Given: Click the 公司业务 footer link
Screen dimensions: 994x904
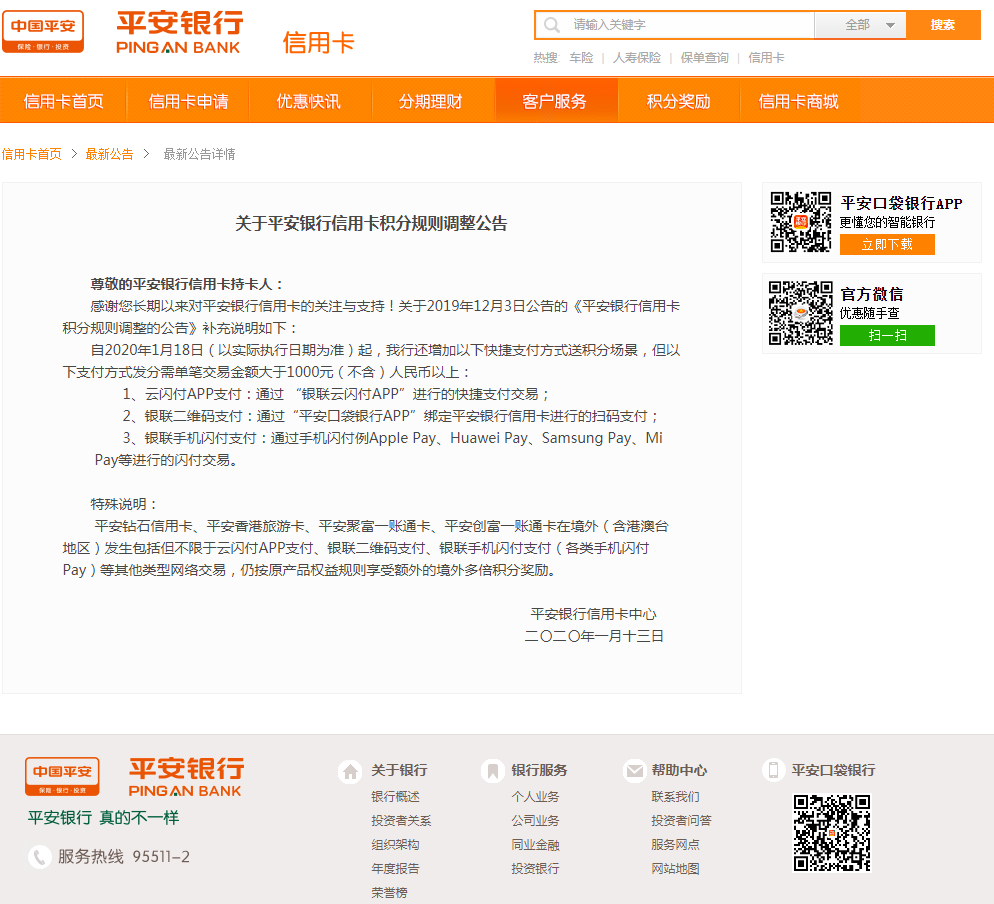Looking at the screenshot, I should 536,821.
